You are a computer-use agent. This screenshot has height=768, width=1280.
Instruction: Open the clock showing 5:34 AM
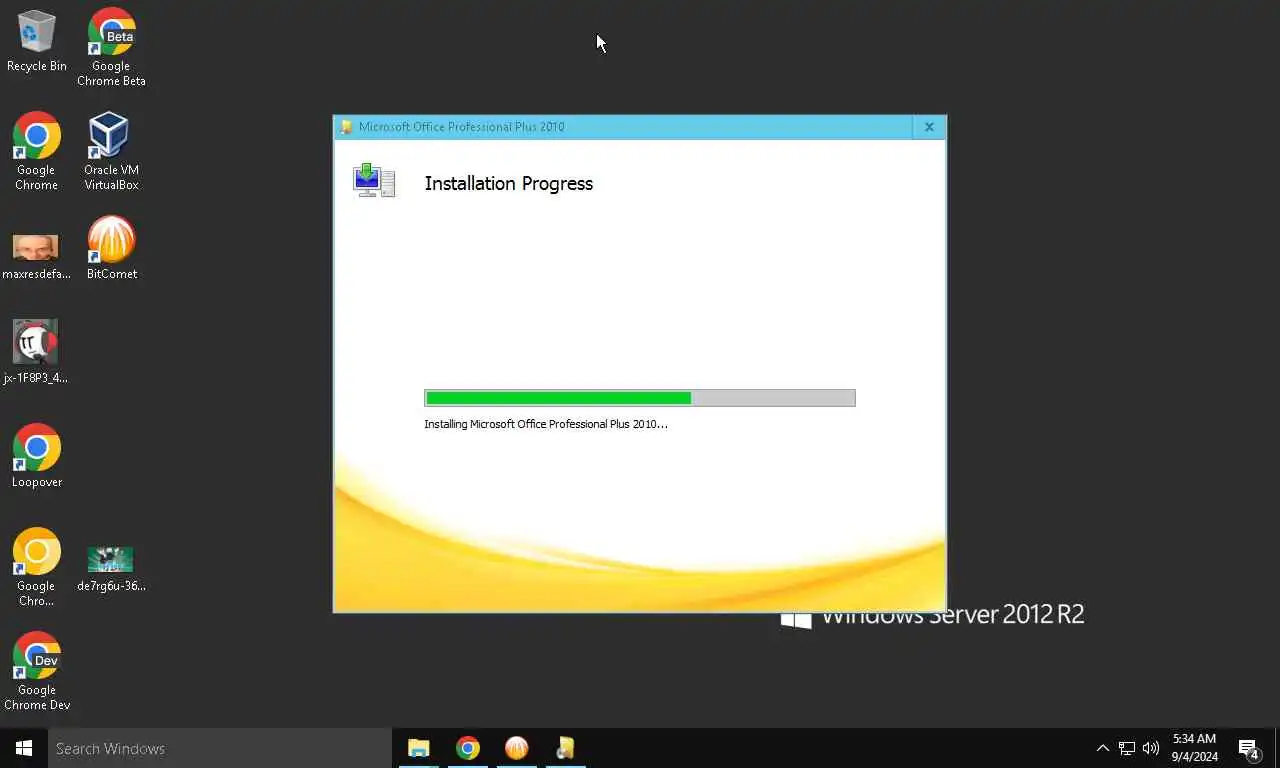(x=1194, y=748)
